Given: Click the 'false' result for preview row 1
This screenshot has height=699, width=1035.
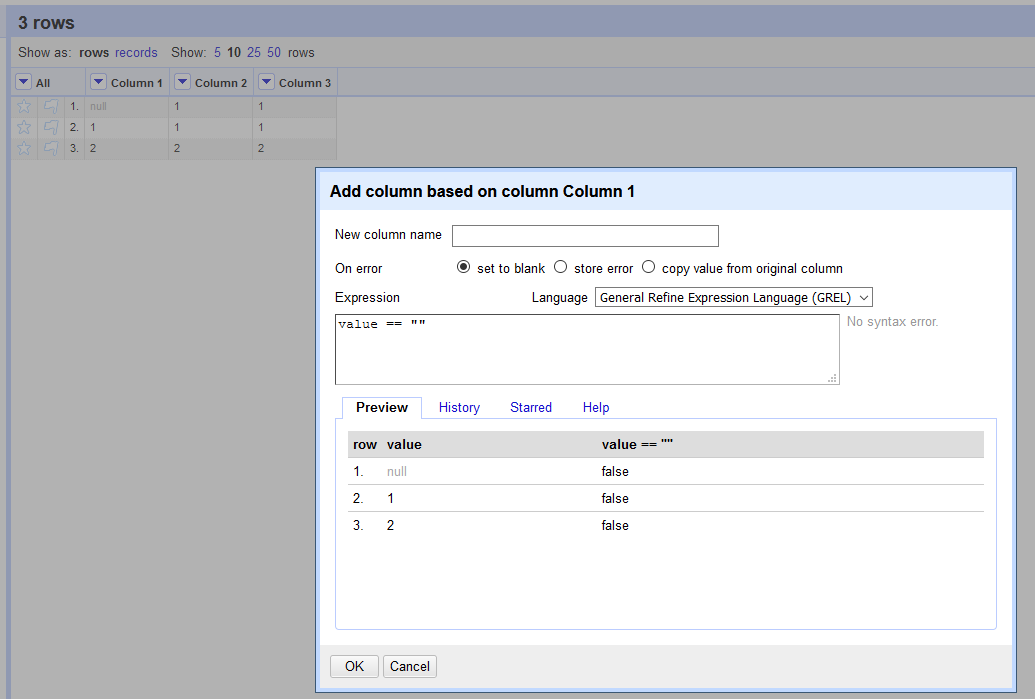Looking at the screenshot, I should coord(615,471).
